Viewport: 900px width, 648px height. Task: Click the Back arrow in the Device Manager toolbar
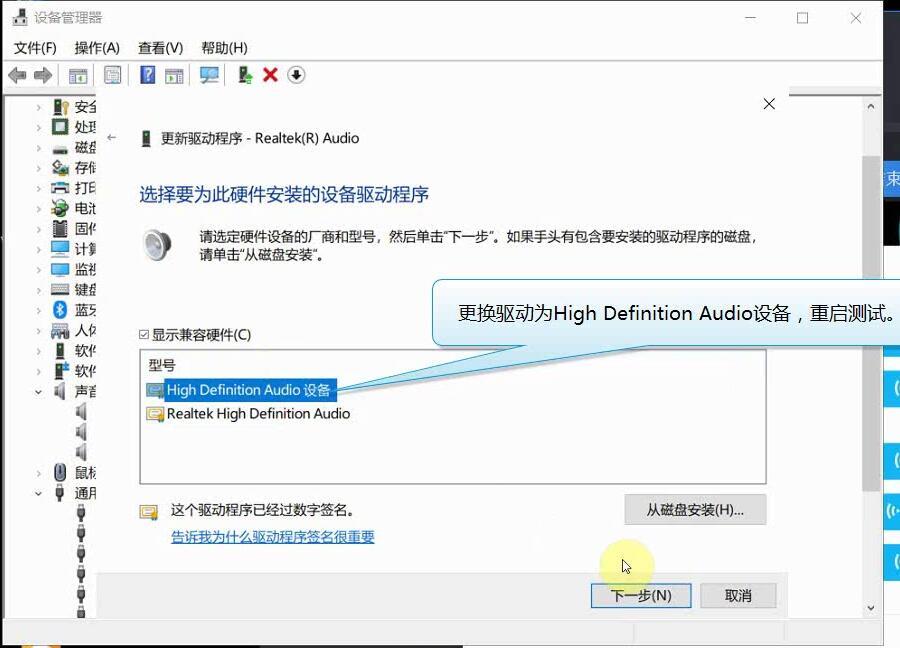coord(17,75)
